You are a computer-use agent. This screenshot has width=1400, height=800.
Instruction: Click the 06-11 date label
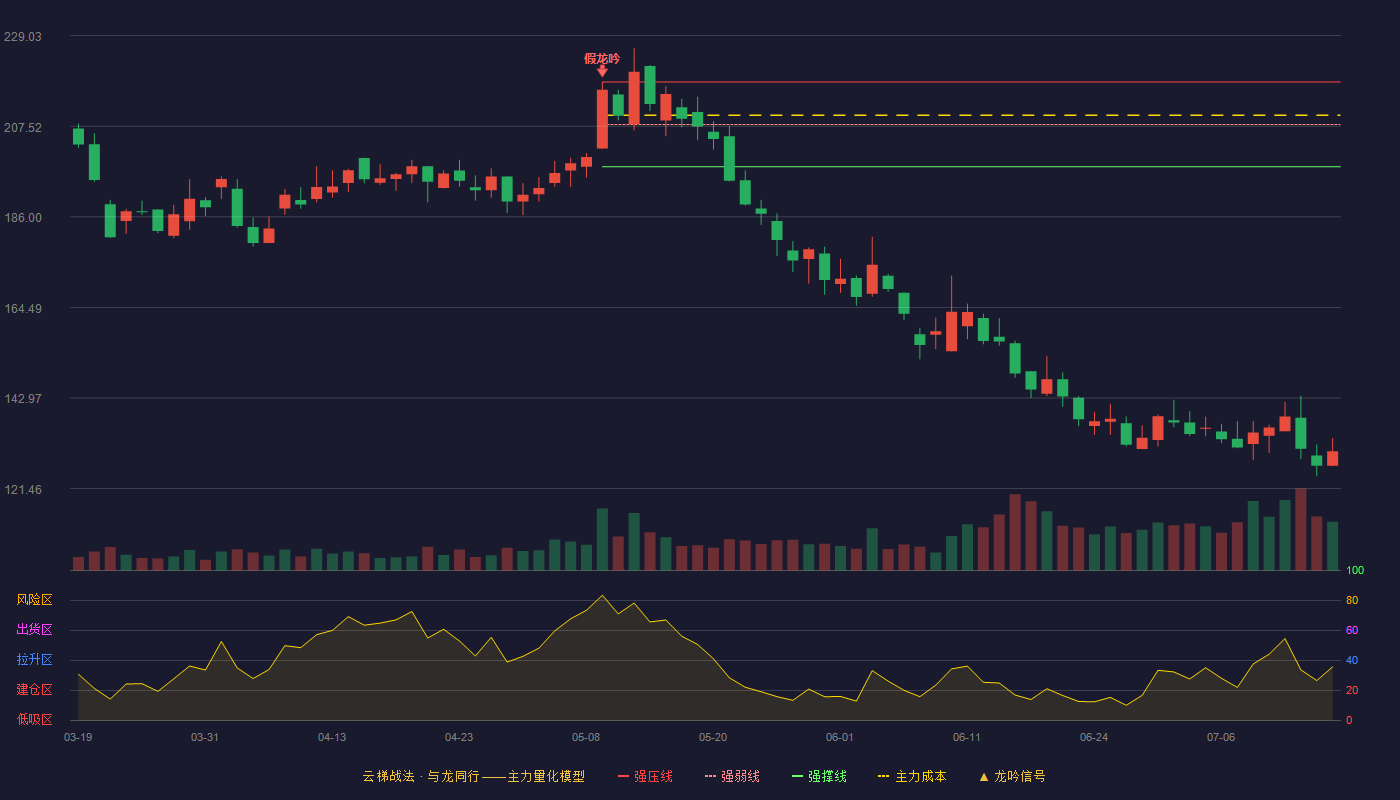[967, 737]
